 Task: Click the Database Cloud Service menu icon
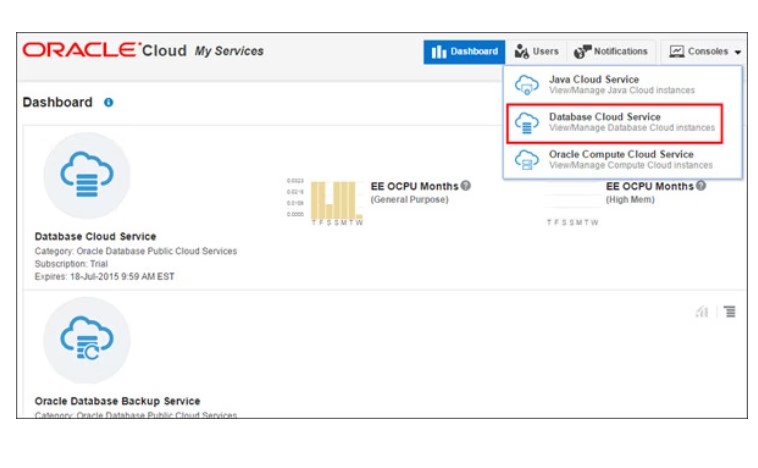(x=526, y=122)
